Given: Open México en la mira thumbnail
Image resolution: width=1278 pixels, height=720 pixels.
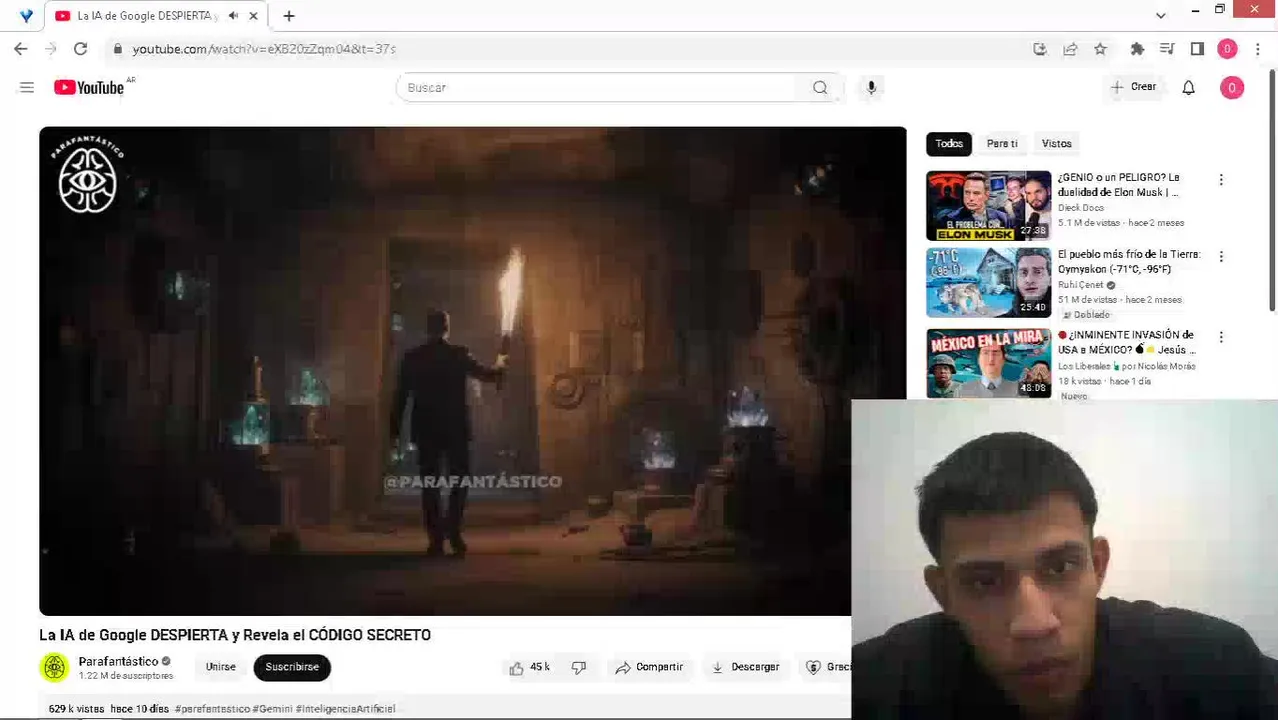Looking at the screenshot, I should point(988,363).
